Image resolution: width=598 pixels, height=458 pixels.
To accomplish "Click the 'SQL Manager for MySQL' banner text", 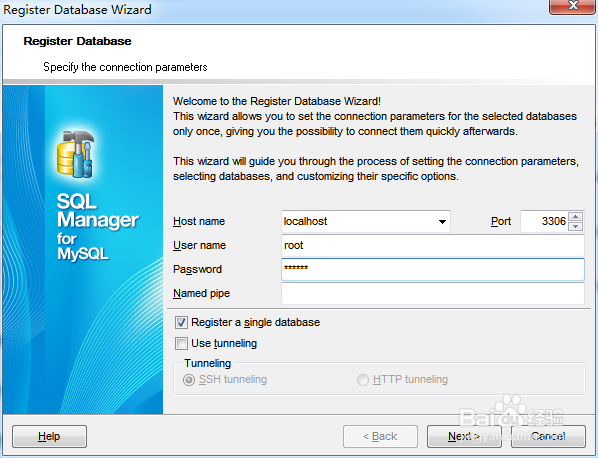I will point(98,227).
